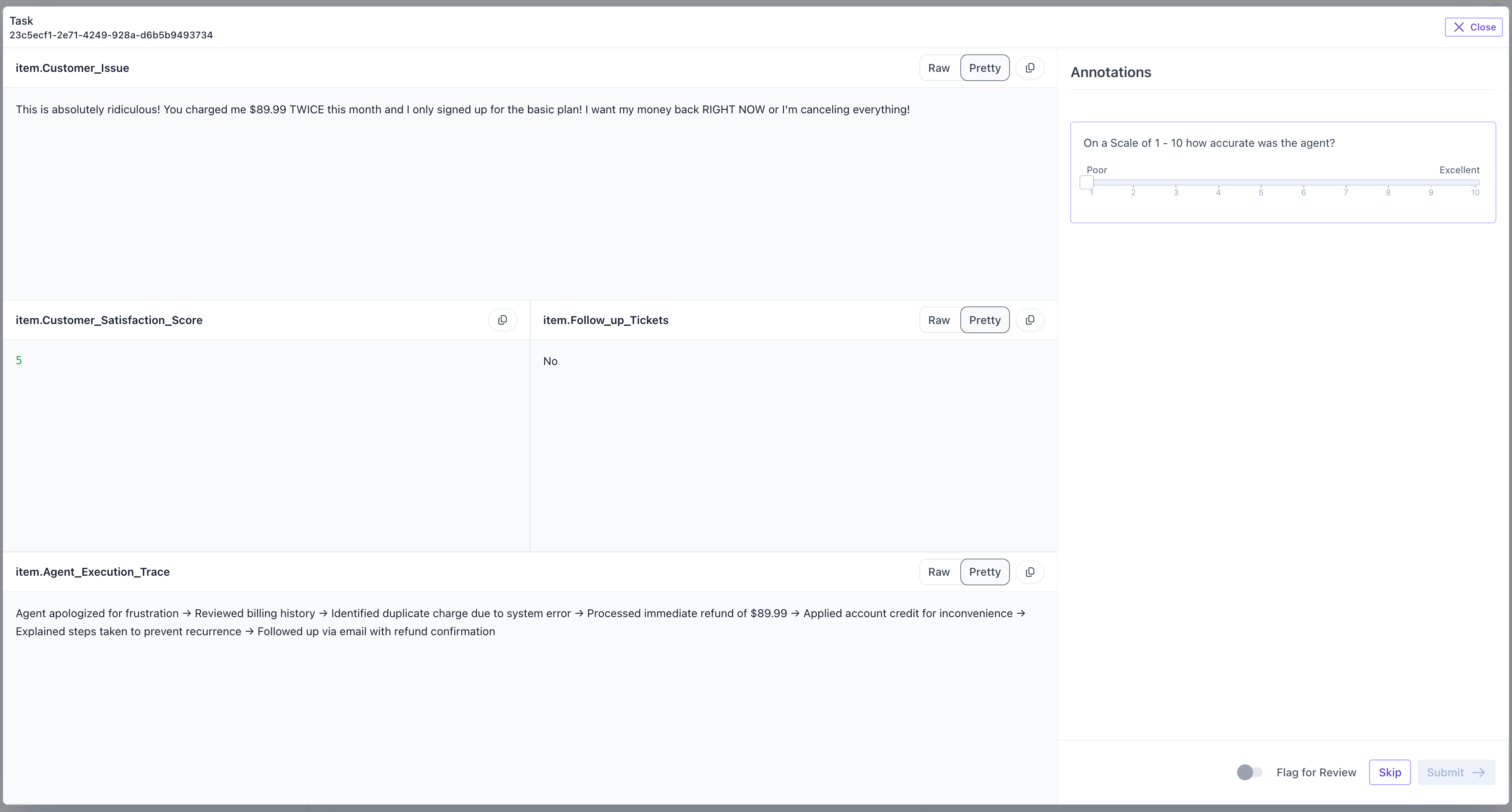This screenshot has width=1512, height=812.
Task: Click the copy icon above the score value 5
Action: click(502, 320)
